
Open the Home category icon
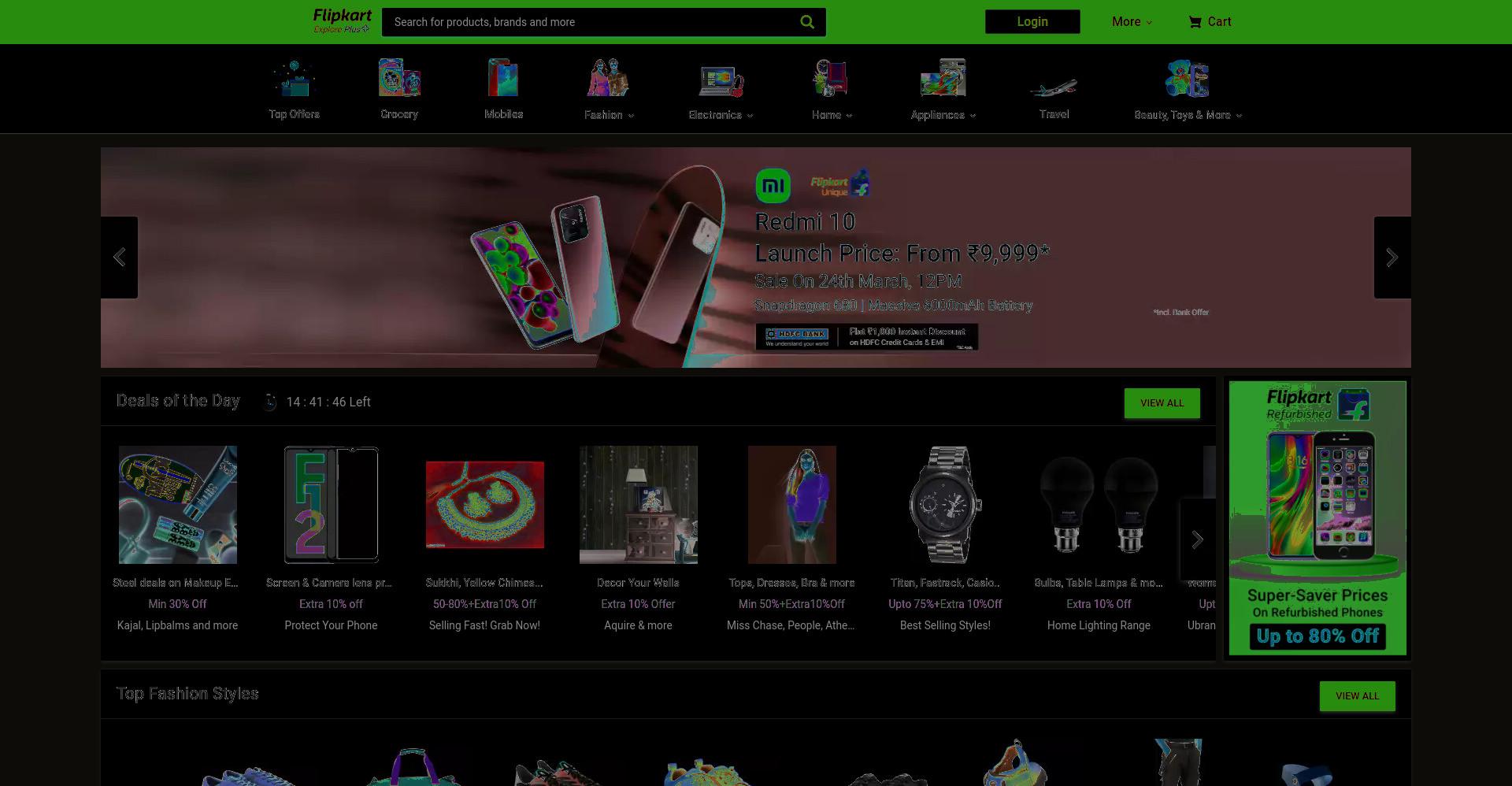(x=831, y=78)
